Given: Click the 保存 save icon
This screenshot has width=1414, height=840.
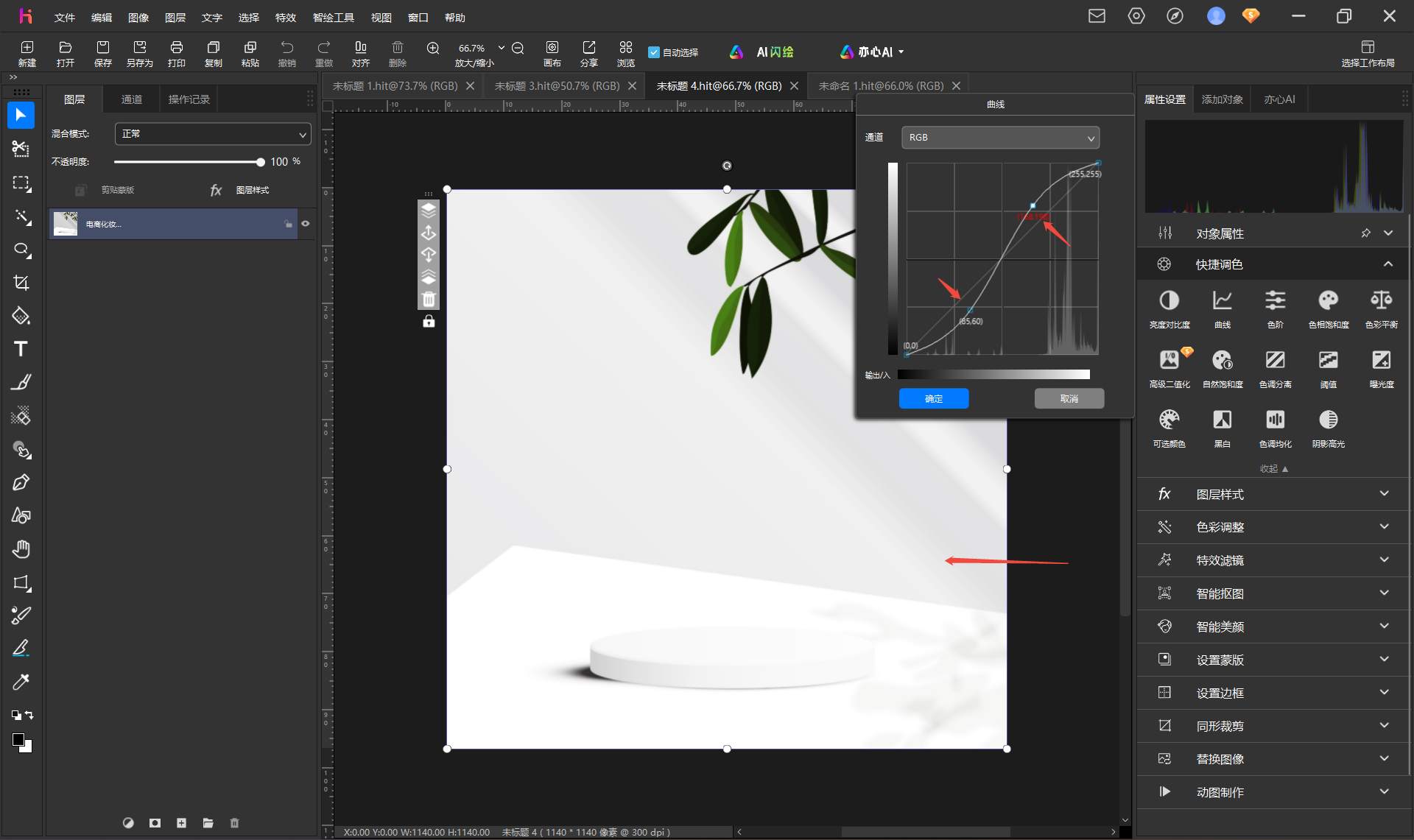Looking at the screenshot, I should click(103, 53).
